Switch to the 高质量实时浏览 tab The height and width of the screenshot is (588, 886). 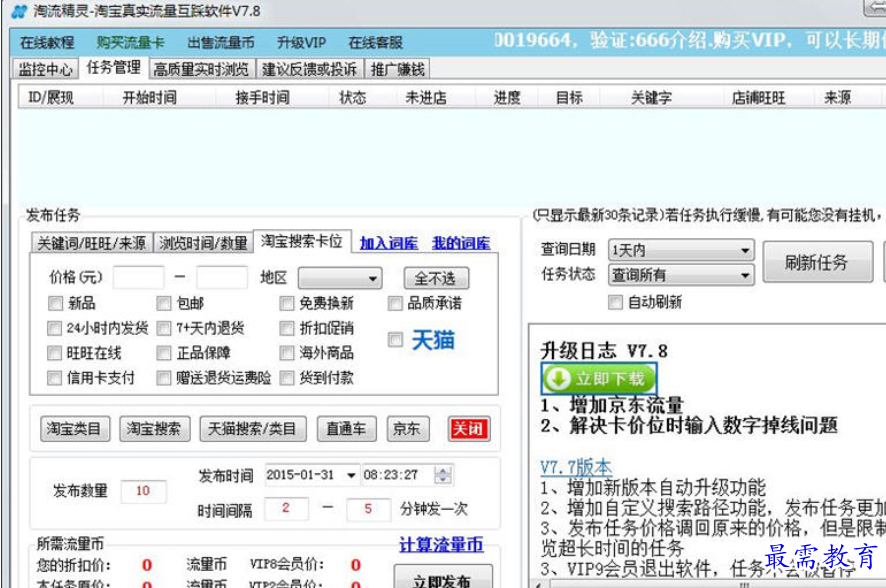(201, 69)
